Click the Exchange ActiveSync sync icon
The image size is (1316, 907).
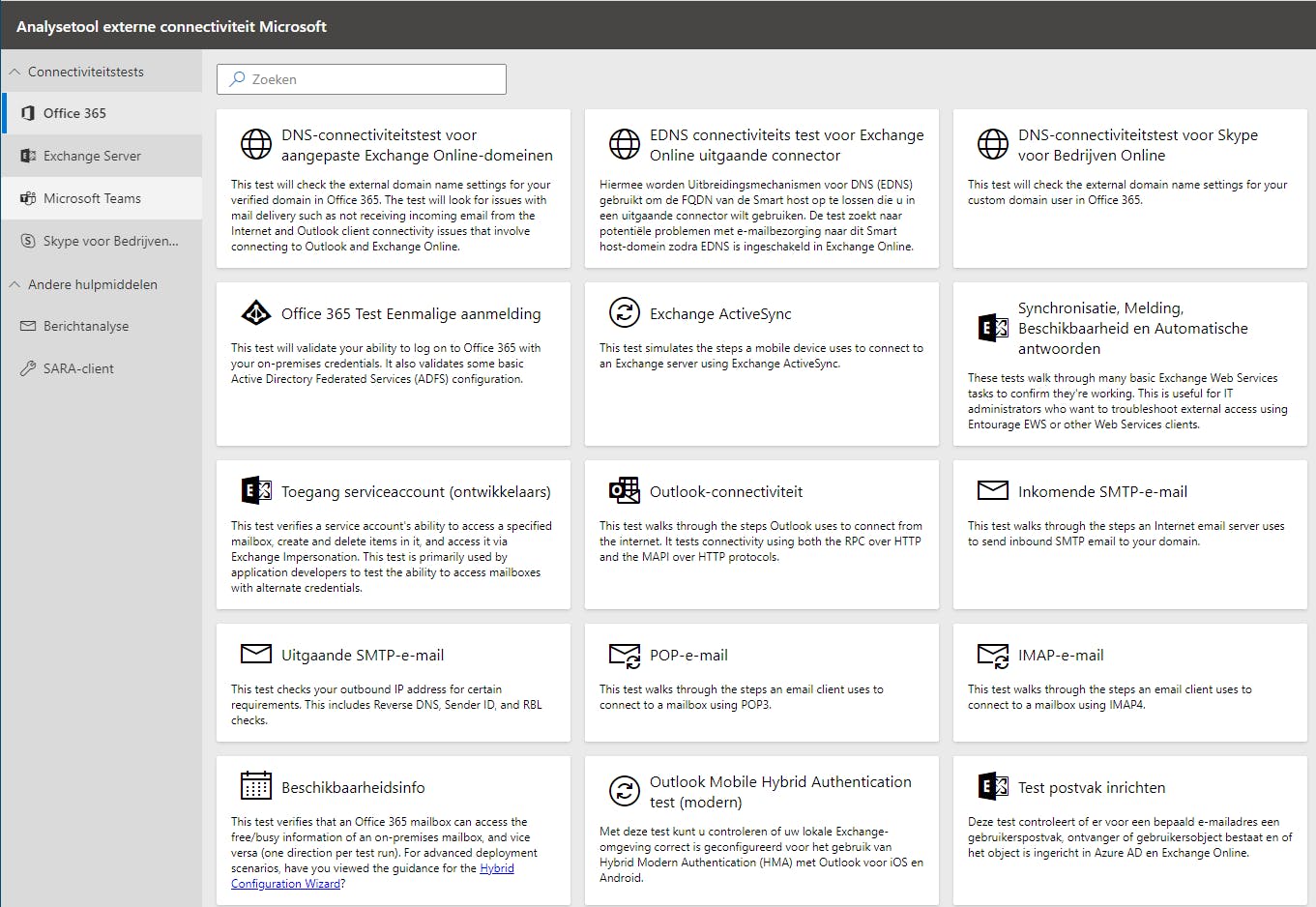pos(625,312)
